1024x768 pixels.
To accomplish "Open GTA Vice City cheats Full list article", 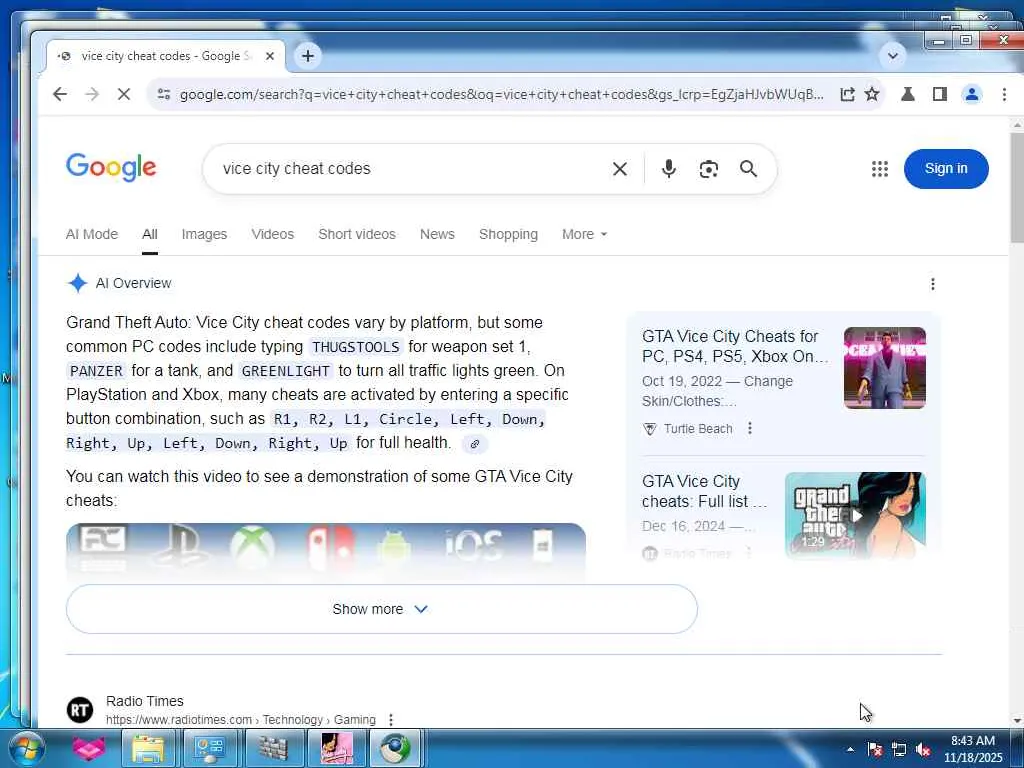I will pos(705,491).
